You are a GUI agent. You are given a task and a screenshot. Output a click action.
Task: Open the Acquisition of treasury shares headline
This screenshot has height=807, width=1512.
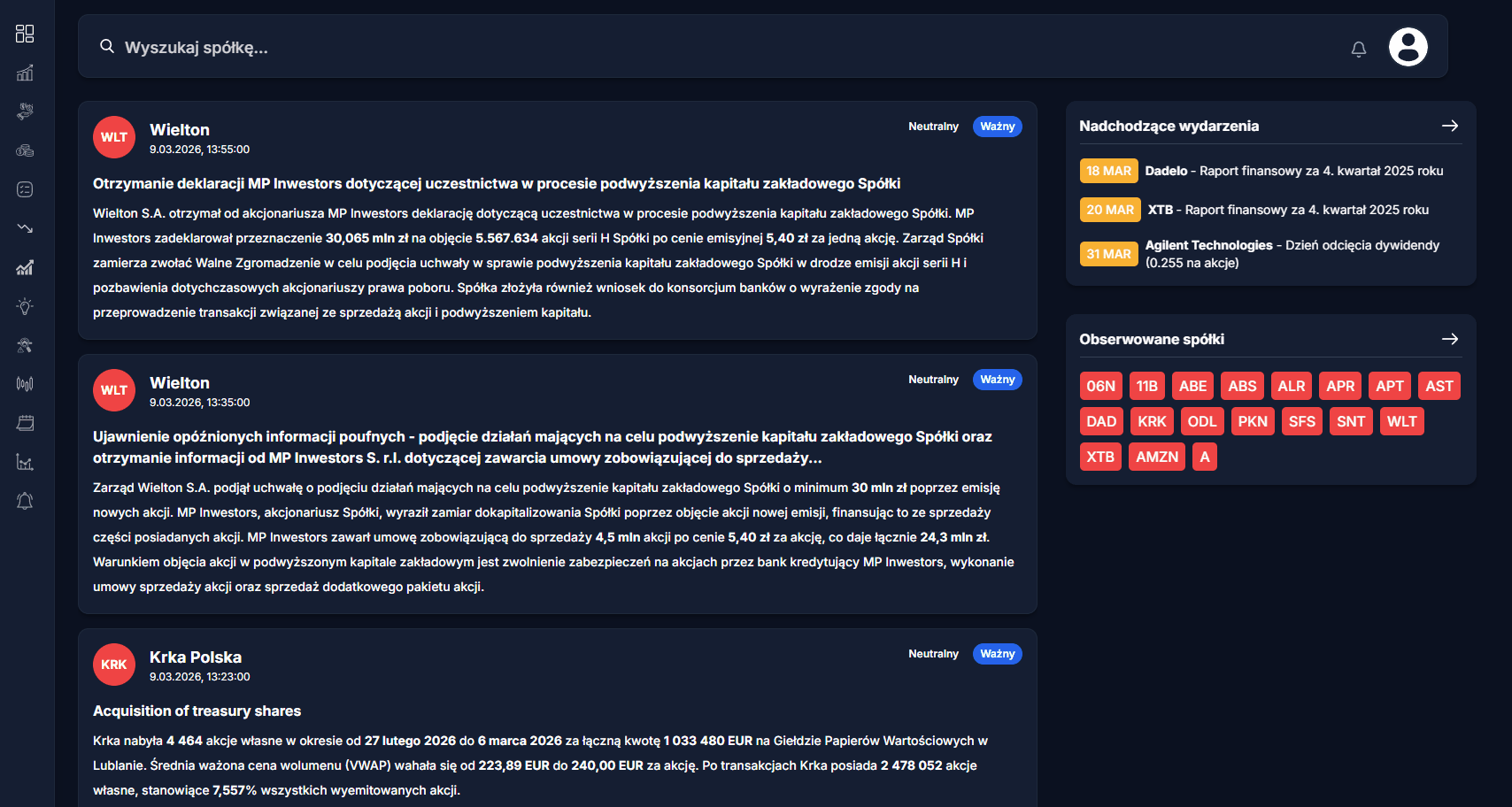pyautogui.click(x=197, y=711)
